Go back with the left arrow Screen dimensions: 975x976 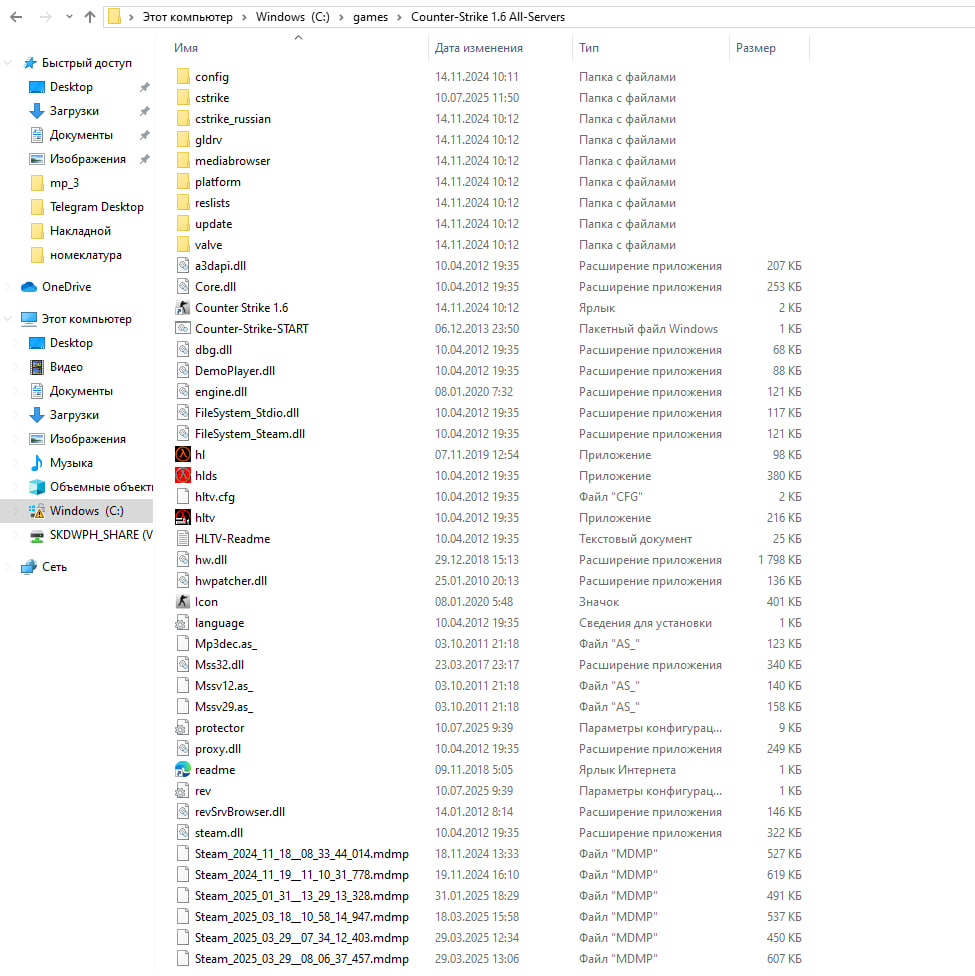click(16, 17)
